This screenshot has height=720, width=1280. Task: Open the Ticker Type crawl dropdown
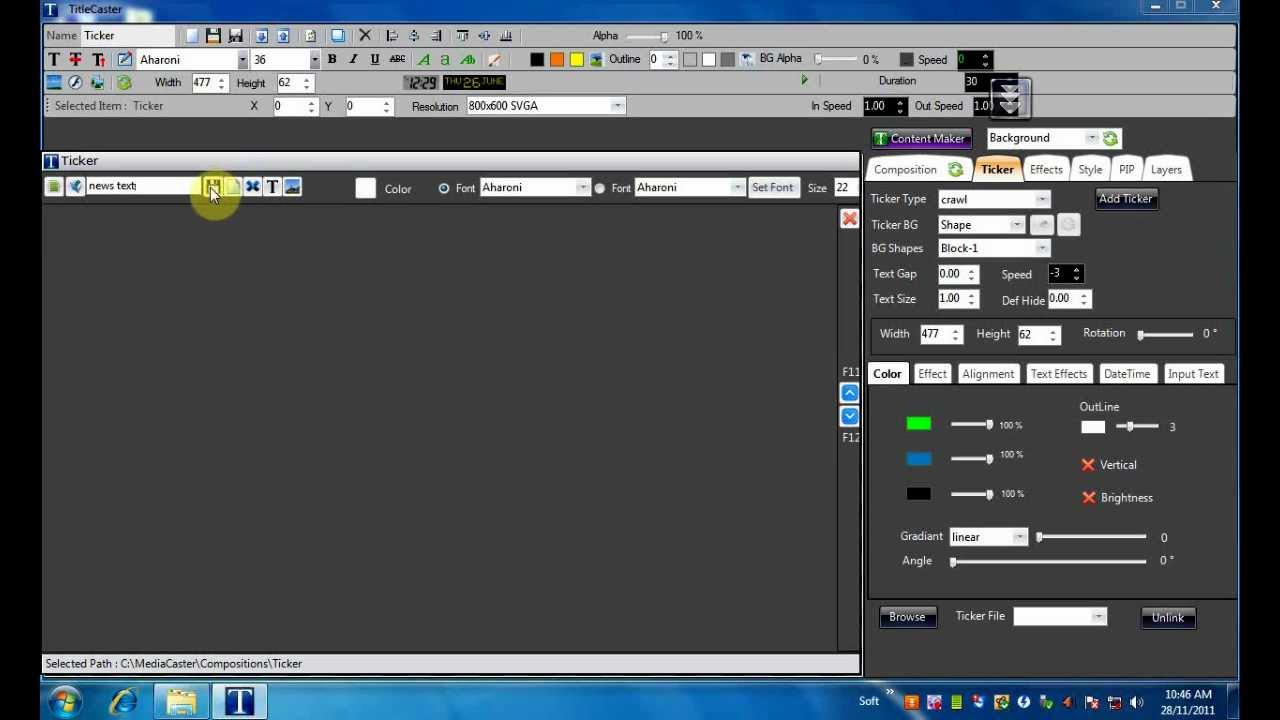pos(993,199)
